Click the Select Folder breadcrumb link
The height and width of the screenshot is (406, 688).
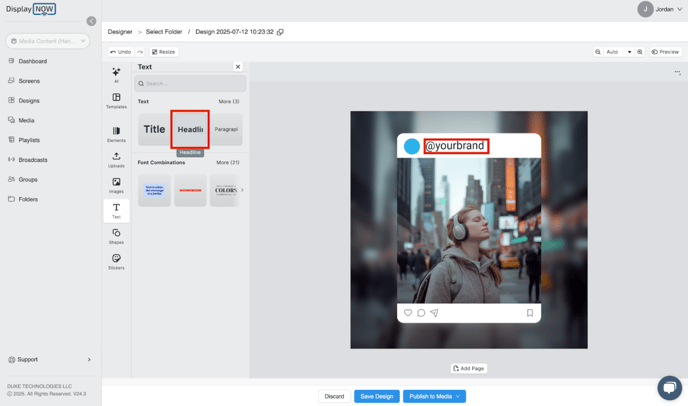(x=164, y=32)
